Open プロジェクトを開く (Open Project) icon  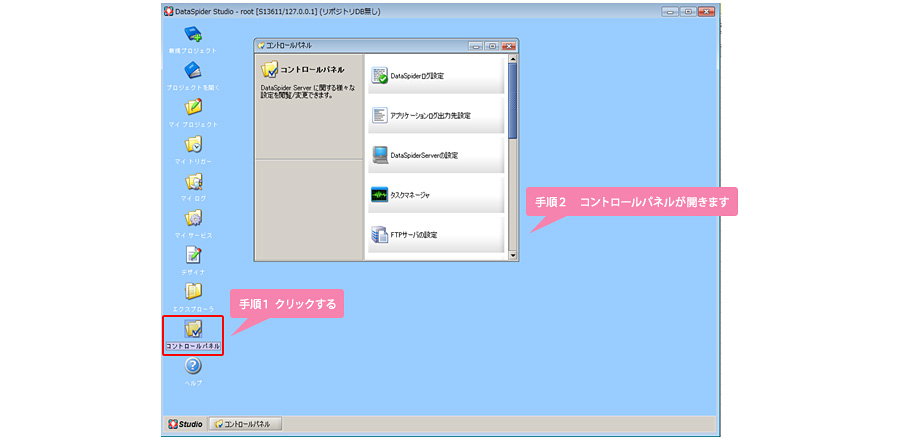click(x=193, y=71)
